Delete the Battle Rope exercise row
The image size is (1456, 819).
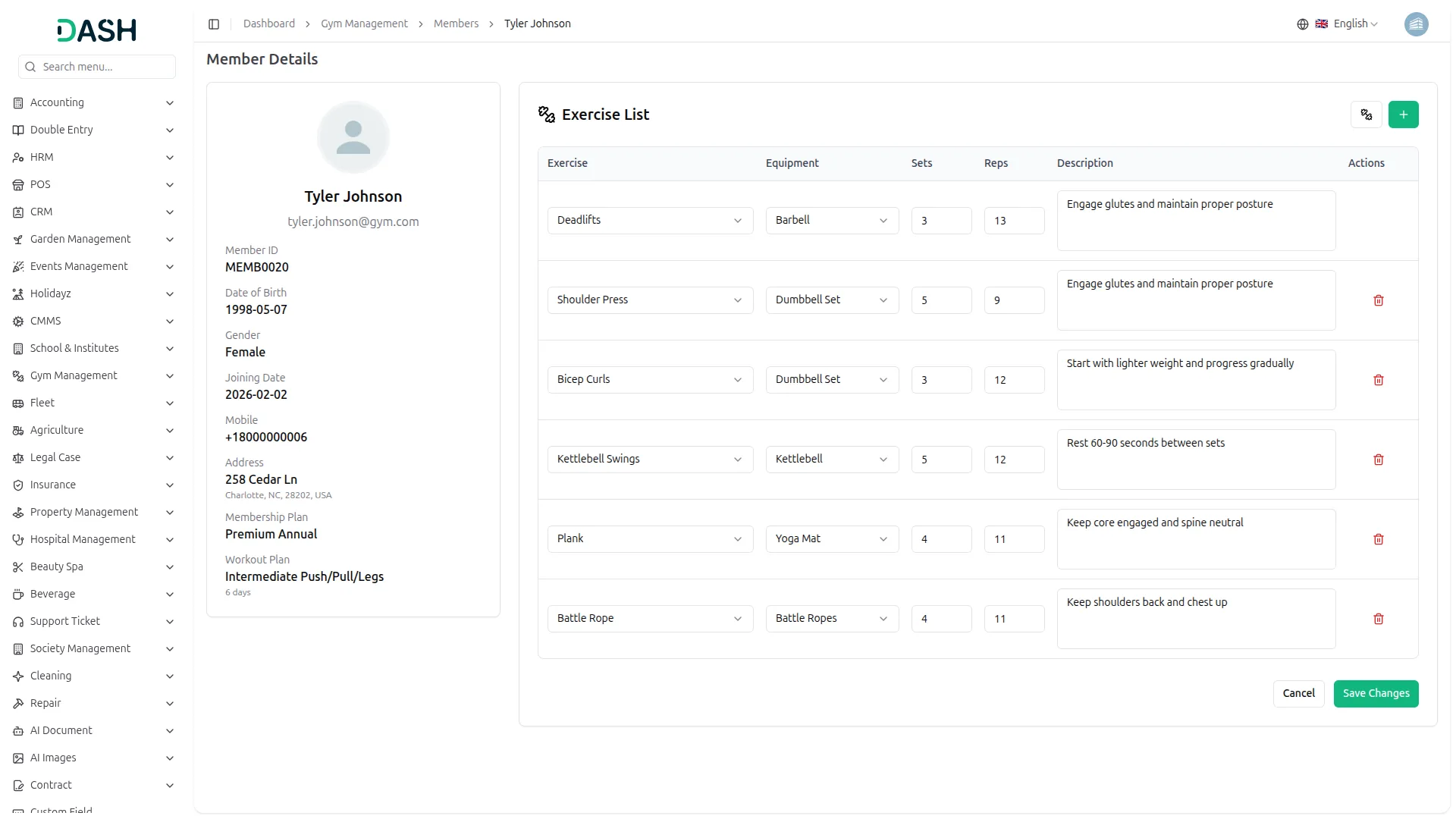point(1378,619)
